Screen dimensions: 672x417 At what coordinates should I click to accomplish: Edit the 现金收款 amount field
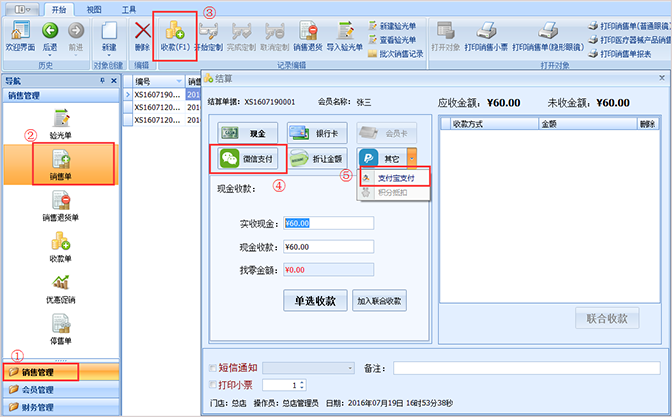click(328, 247)
